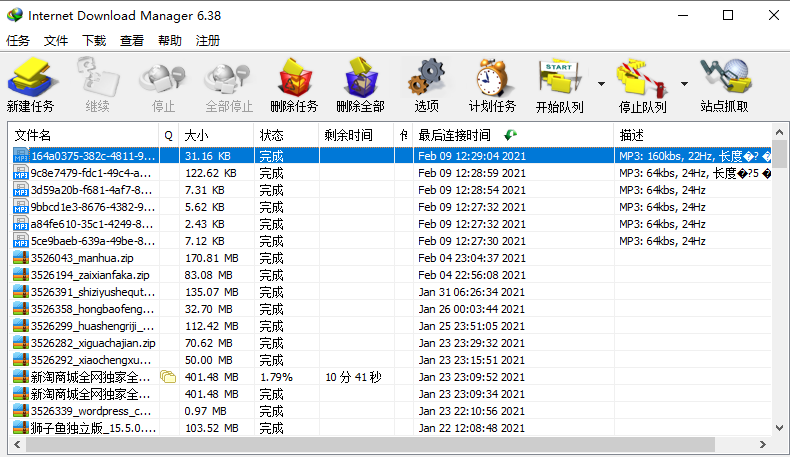Click the 删除全部 delete-all icon

tap(361, 77)
